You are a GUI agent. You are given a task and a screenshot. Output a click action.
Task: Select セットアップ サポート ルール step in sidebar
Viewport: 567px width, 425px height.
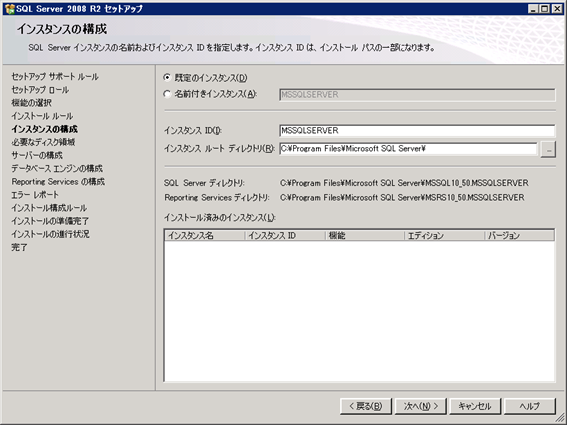click(x=55, y=77)
